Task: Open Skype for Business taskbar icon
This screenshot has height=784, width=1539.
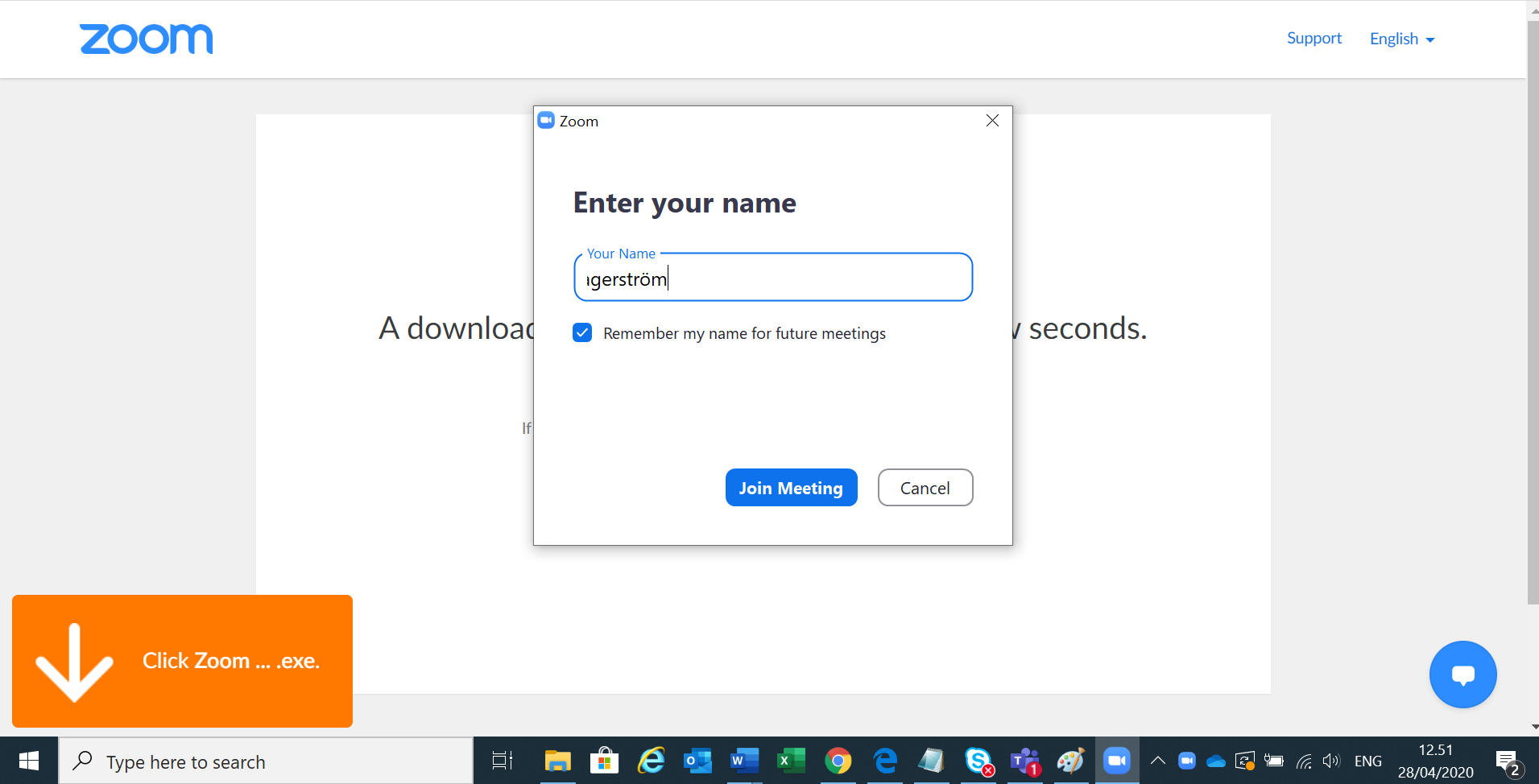Action: click(x=978, y=761)
